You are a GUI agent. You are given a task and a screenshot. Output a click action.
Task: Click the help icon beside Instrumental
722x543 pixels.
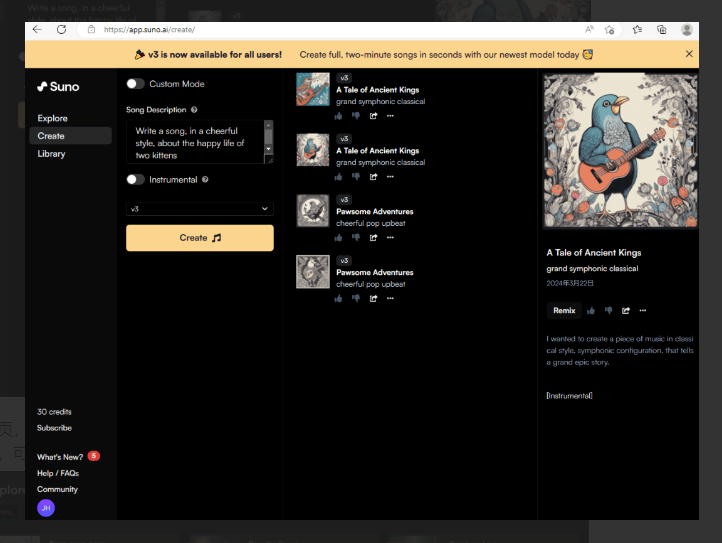205,180
